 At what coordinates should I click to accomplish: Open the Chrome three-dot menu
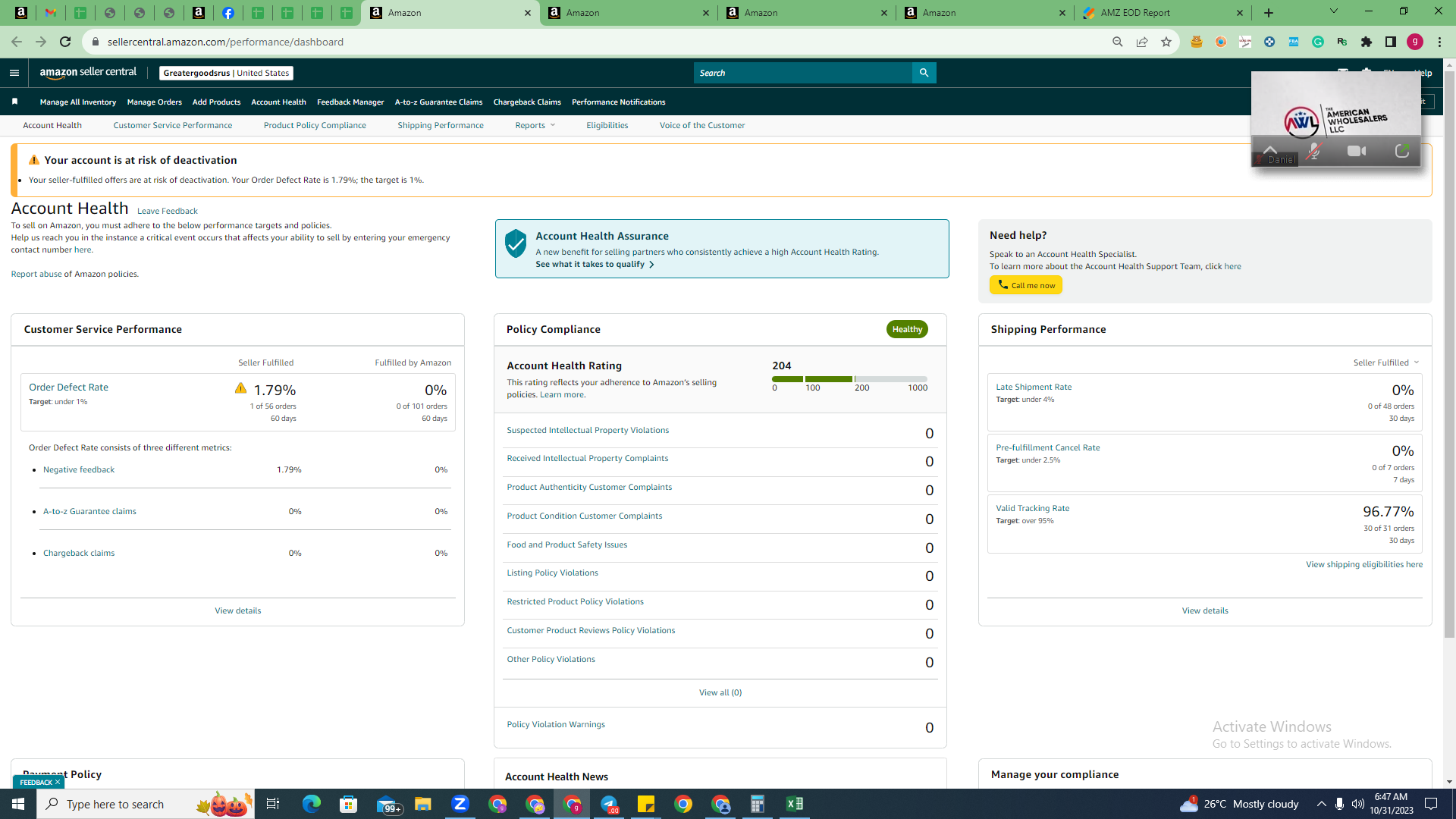pyautogui.click(x=1439, y=42)
